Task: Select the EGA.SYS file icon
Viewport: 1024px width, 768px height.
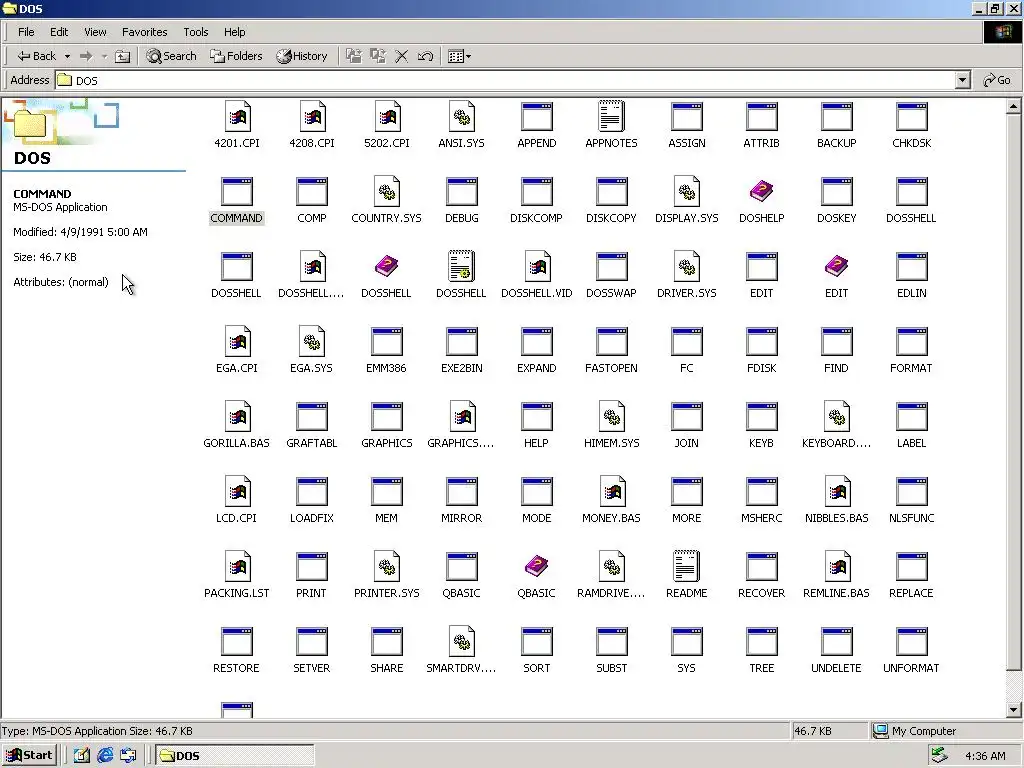Action: (x=312, y=342)
